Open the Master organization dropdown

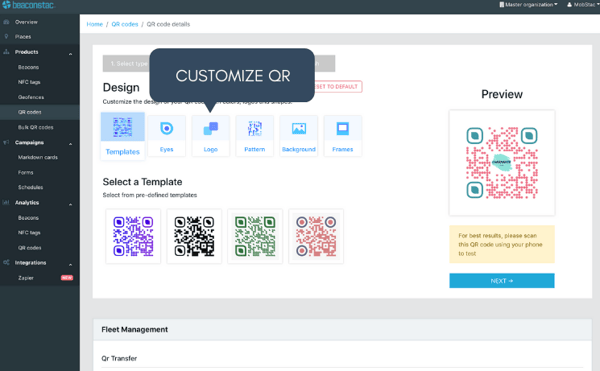pos(528,5)
